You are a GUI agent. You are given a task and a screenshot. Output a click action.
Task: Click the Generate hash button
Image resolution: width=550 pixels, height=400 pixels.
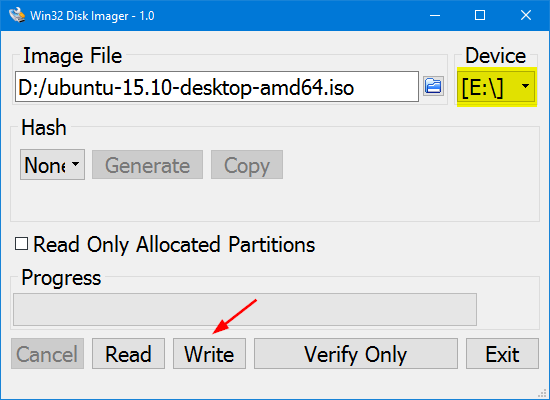tap(147, 165)
